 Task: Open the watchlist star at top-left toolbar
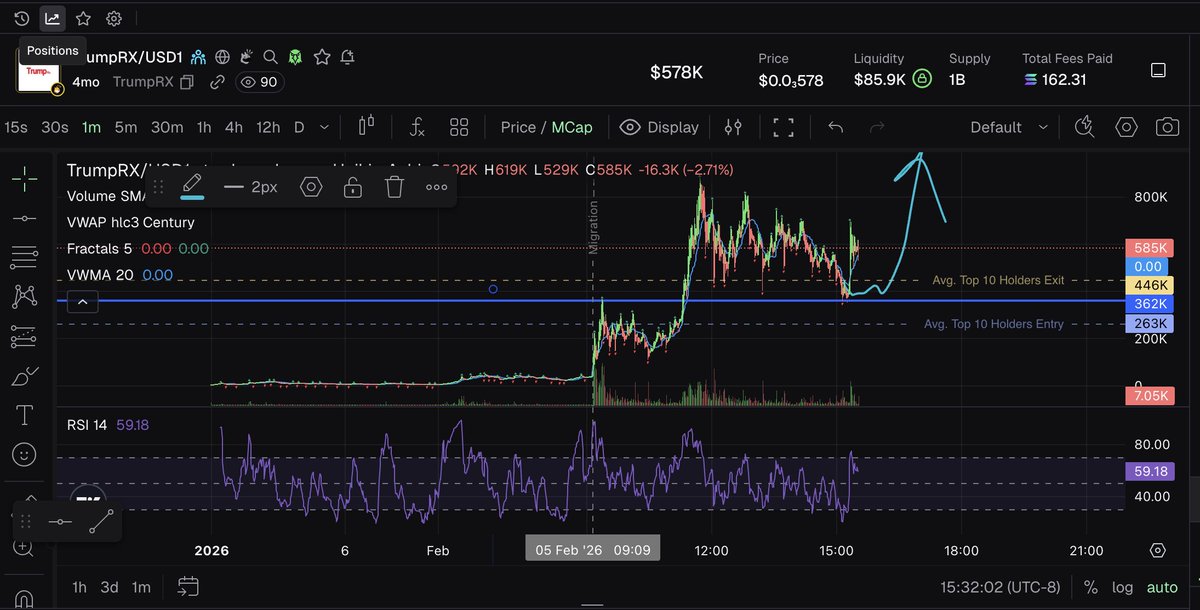click(83, 18)
